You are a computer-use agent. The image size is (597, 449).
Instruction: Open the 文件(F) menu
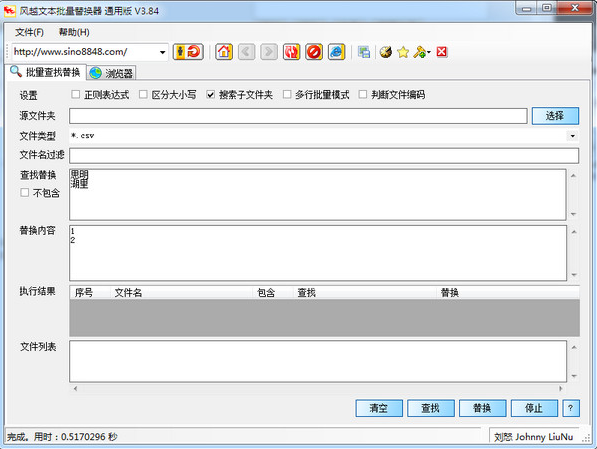coord(29,32)
